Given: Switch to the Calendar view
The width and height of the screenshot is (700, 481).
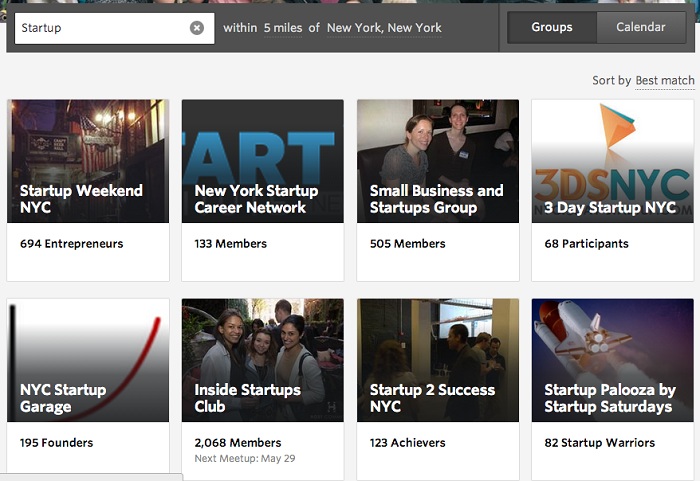Looking at the screenshot, I should click(x=641, y=27).
